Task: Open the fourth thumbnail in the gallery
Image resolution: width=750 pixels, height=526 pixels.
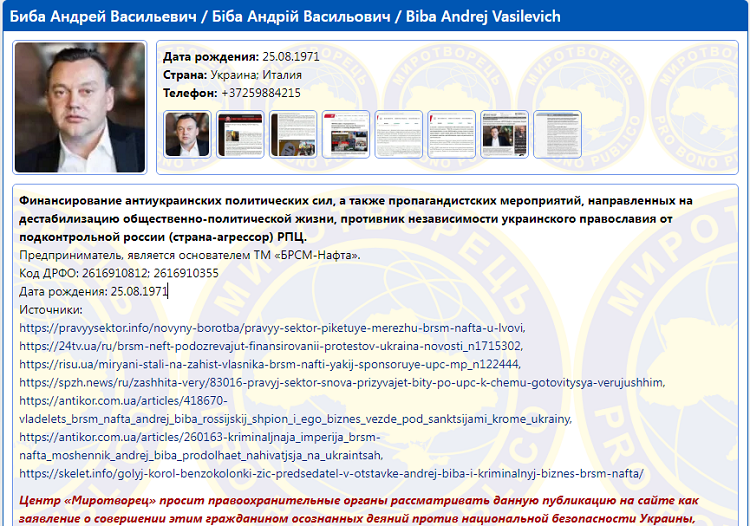Action: click(346, 134)
